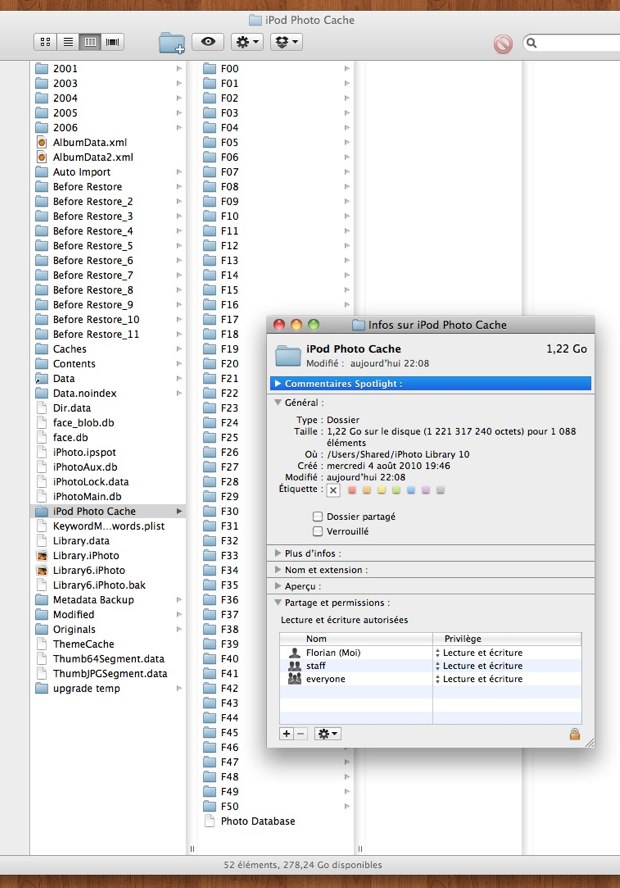Switch to Cover Flow view
Viewport: 620px width, 888px height.
point(113,42)
